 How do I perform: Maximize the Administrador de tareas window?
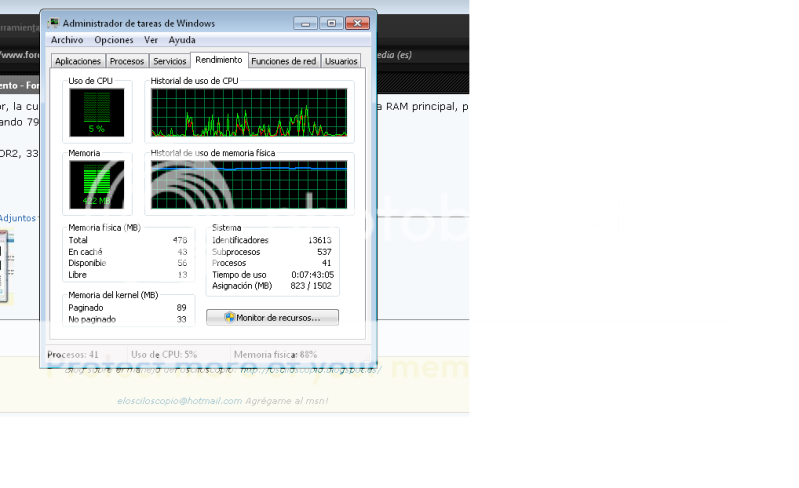tap(331, 23)
